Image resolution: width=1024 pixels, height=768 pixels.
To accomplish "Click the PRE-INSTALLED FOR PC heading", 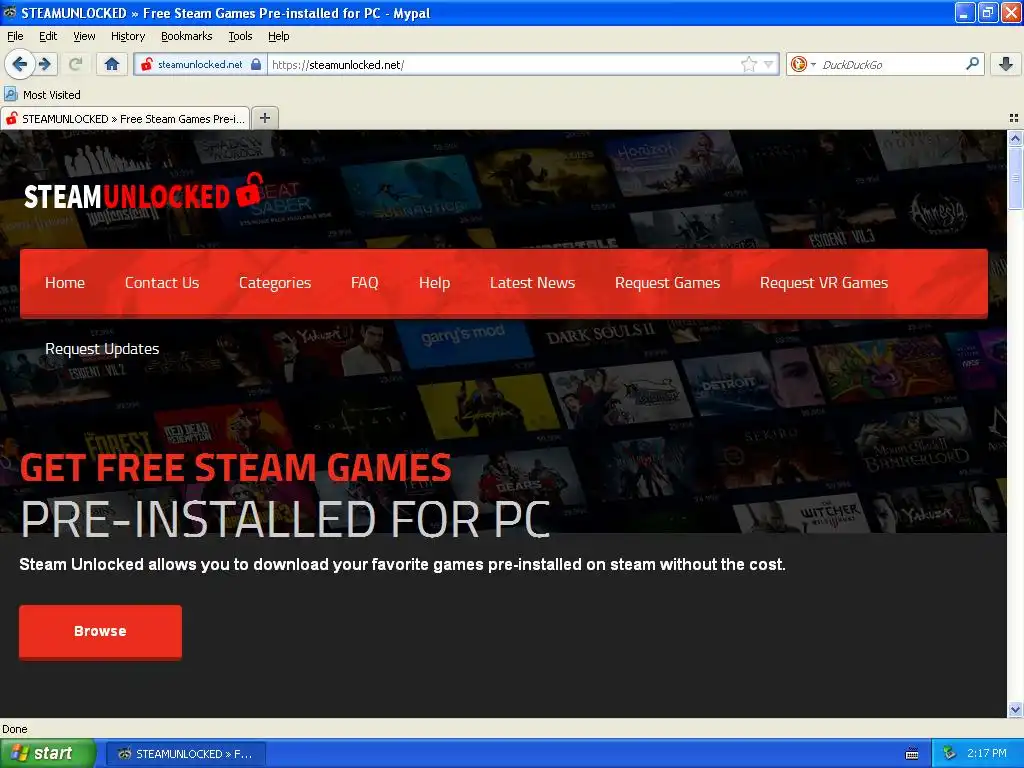I will [x=285, y=520].
